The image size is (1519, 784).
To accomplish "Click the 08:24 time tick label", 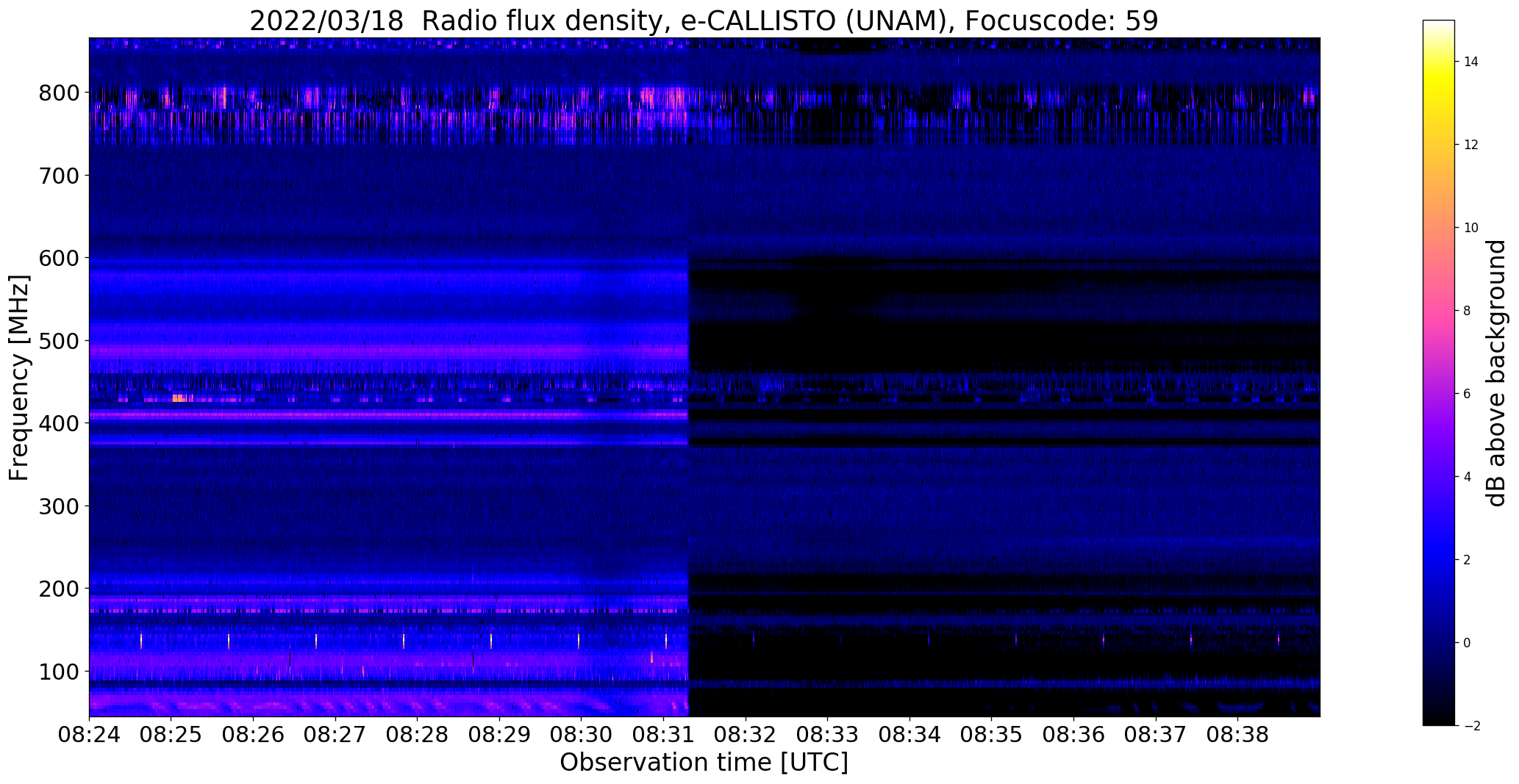I will [89, 735].
